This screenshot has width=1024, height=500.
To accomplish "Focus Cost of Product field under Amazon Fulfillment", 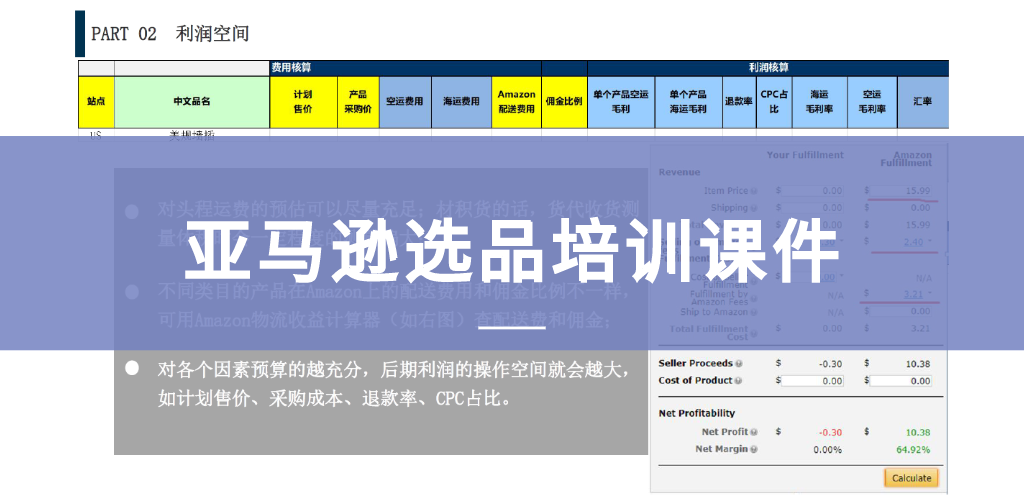I will click(901, 381).
